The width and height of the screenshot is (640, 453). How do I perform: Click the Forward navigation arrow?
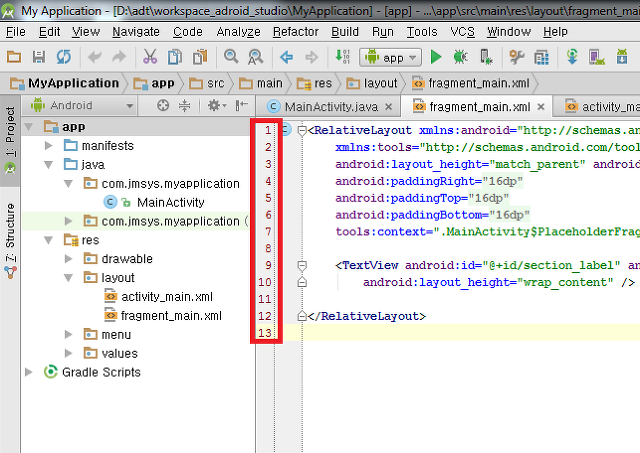pyautogui.click(x=311, y=57)
